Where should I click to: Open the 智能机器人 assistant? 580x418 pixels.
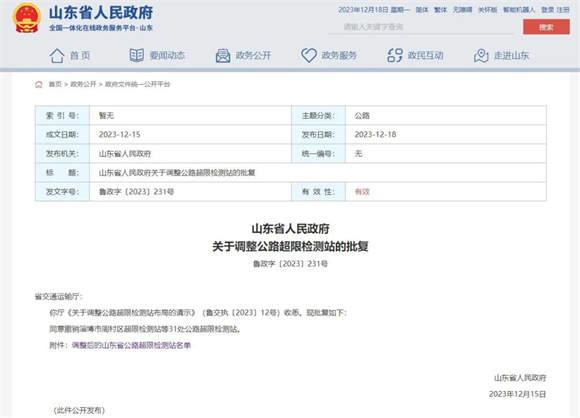tap(519, 10)
